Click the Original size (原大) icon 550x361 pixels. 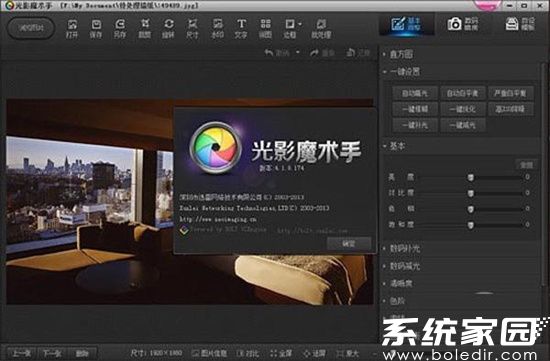(x=348, y=353)
